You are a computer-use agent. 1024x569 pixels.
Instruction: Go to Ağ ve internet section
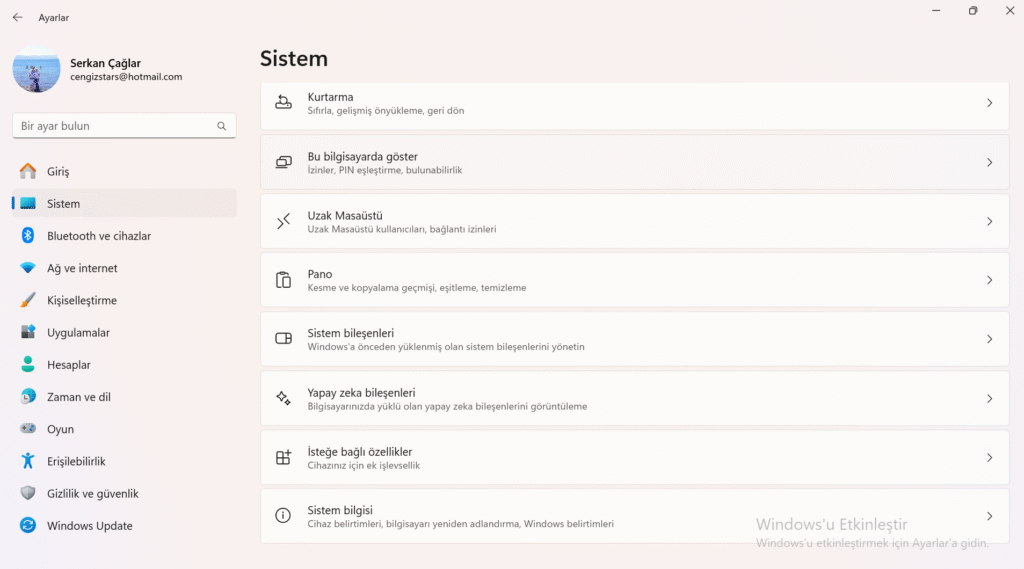point(82,268)
